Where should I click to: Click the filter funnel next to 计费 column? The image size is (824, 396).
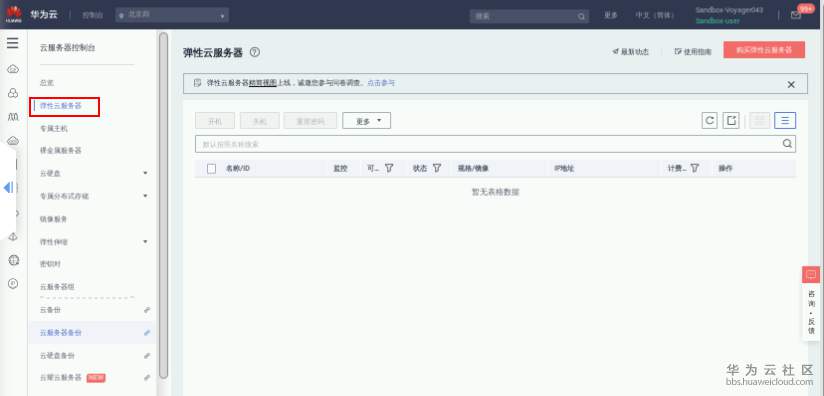pyautogui.click(x=695, y=168)
